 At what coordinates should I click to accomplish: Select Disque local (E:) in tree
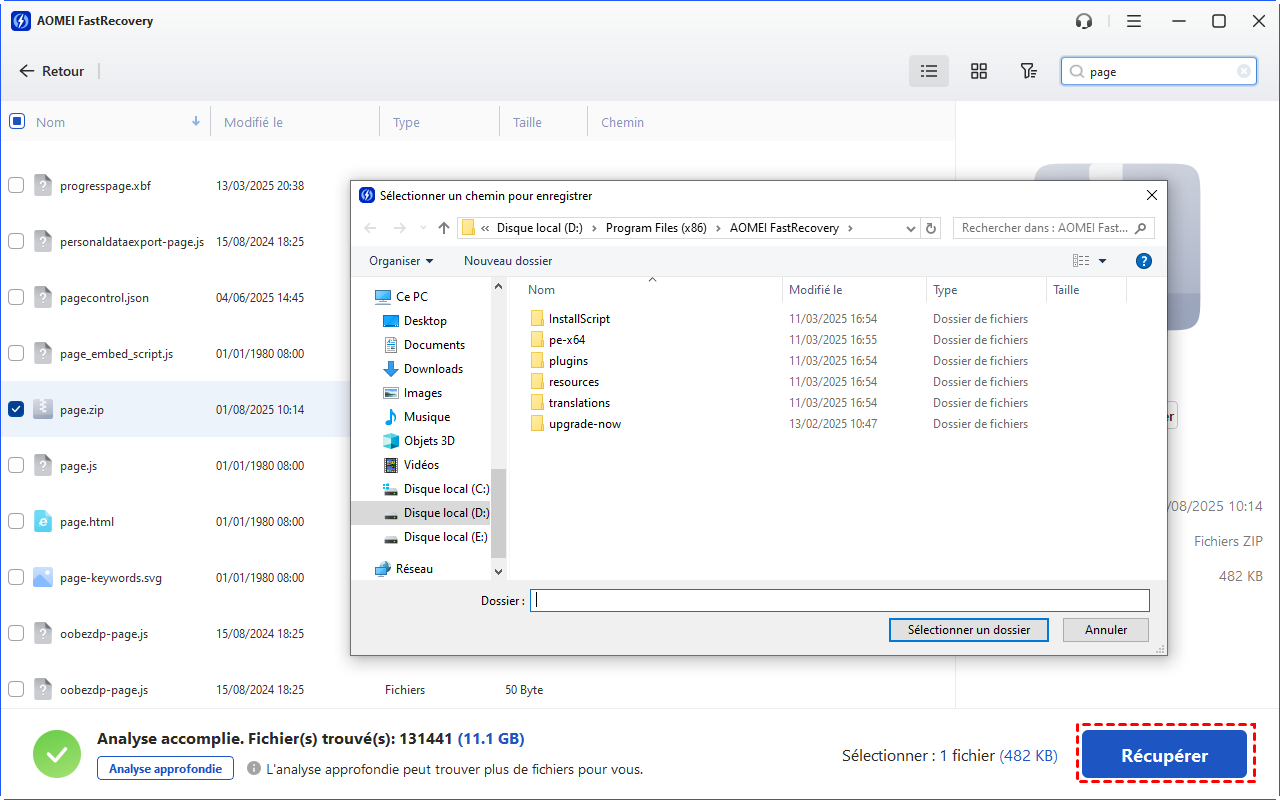click(445, 537)
